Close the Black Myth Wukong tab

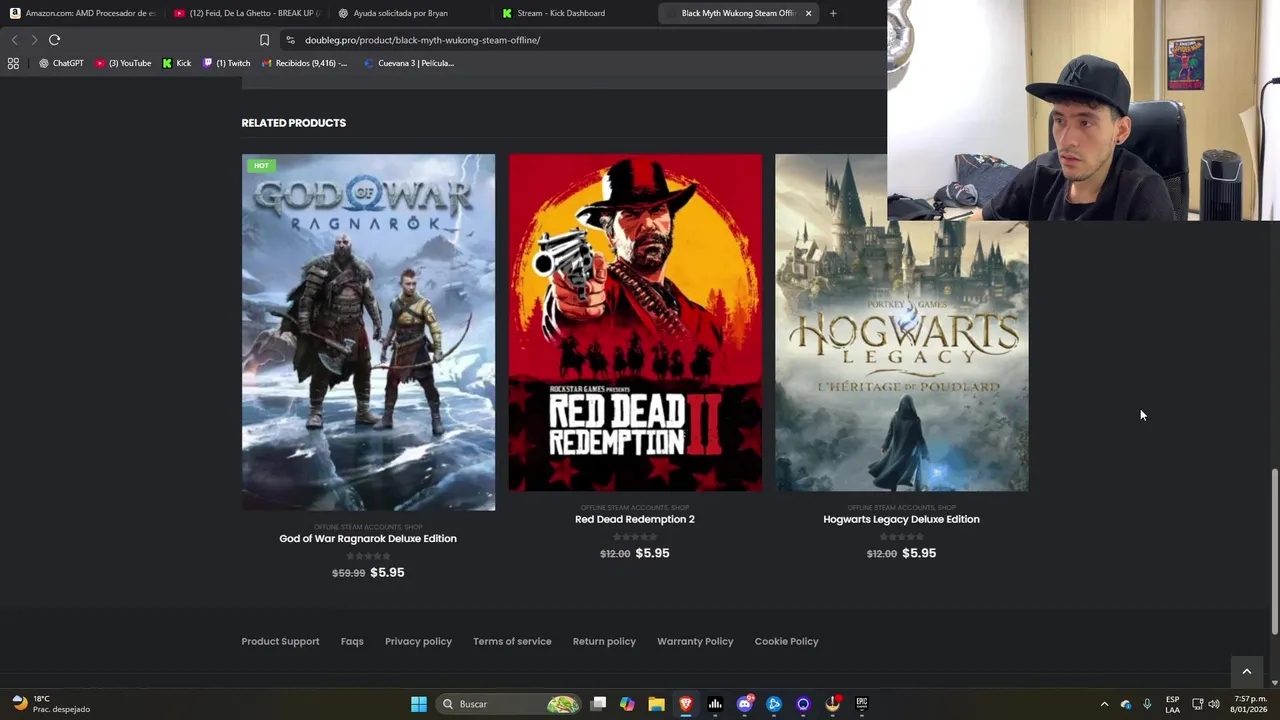(x=808, y=13)
